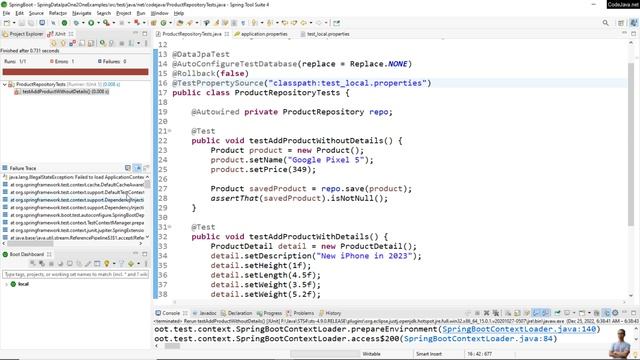
Task: Click the toolbar search magnifier icon
Action: point(605,23)
